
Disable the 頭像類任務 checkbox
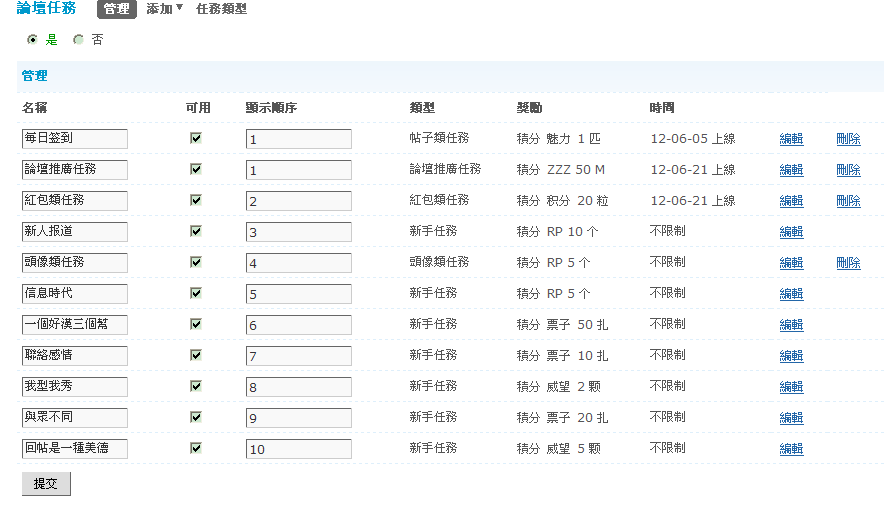[196, 262]
